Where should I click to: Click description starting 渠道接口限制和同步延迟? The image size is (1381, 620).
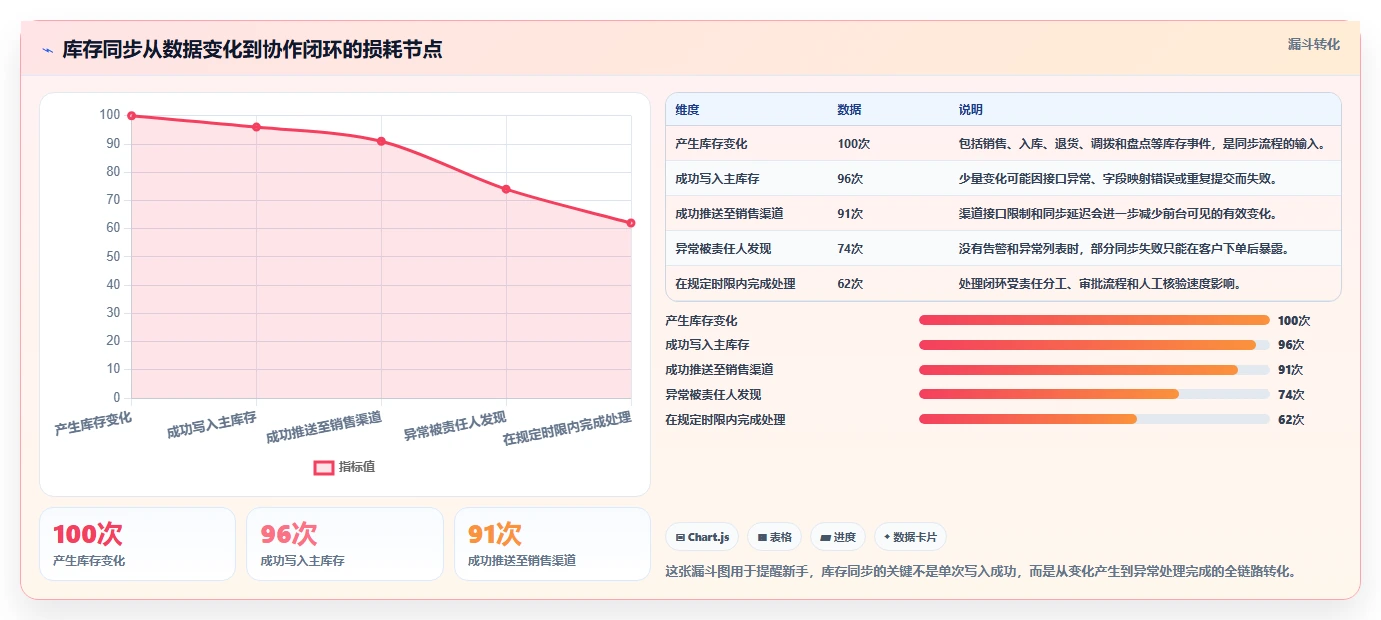pyautogui.click(x=1118, y=214)
